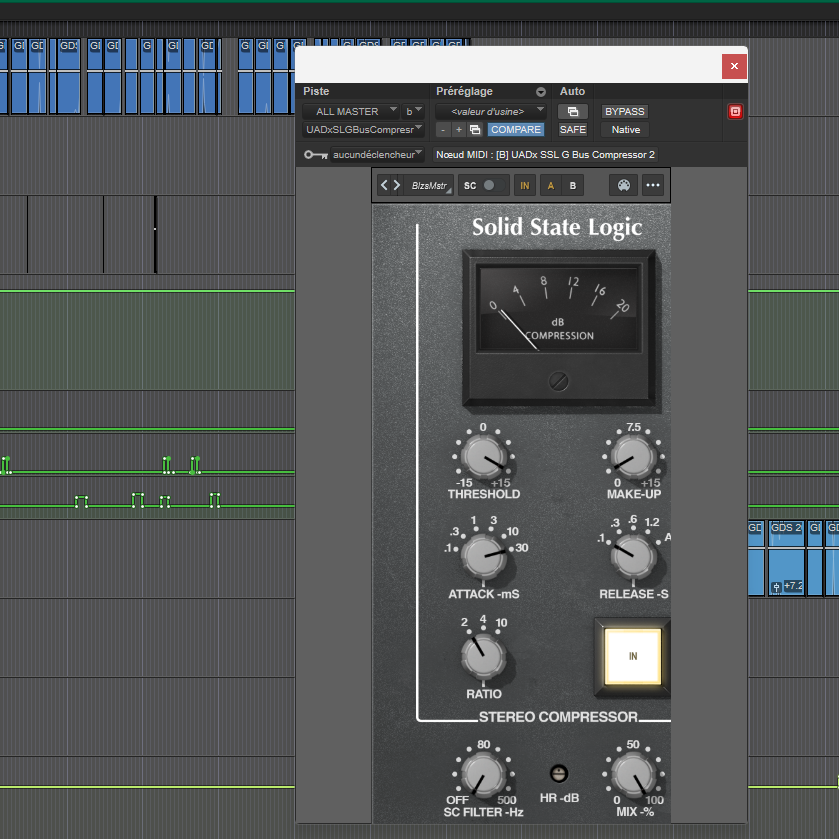The height and width of the screenshot is (839, 839).
Task: Click the copy settings icon beside COMPARE
Action: click(475, 129)
